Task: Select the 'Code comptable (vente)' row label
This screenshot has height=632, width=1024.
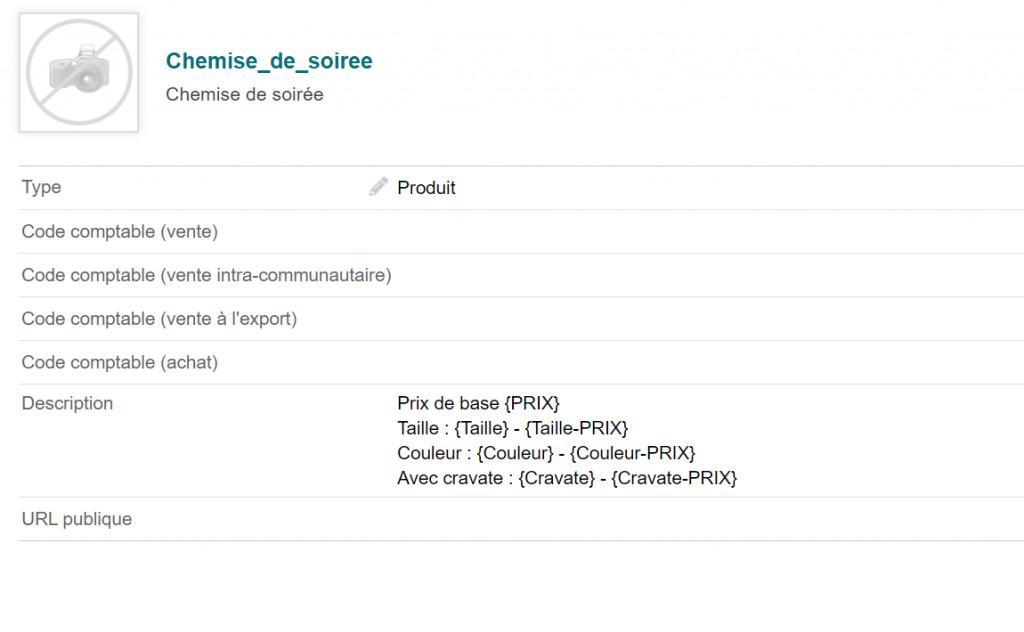Action: click(120, 232)
